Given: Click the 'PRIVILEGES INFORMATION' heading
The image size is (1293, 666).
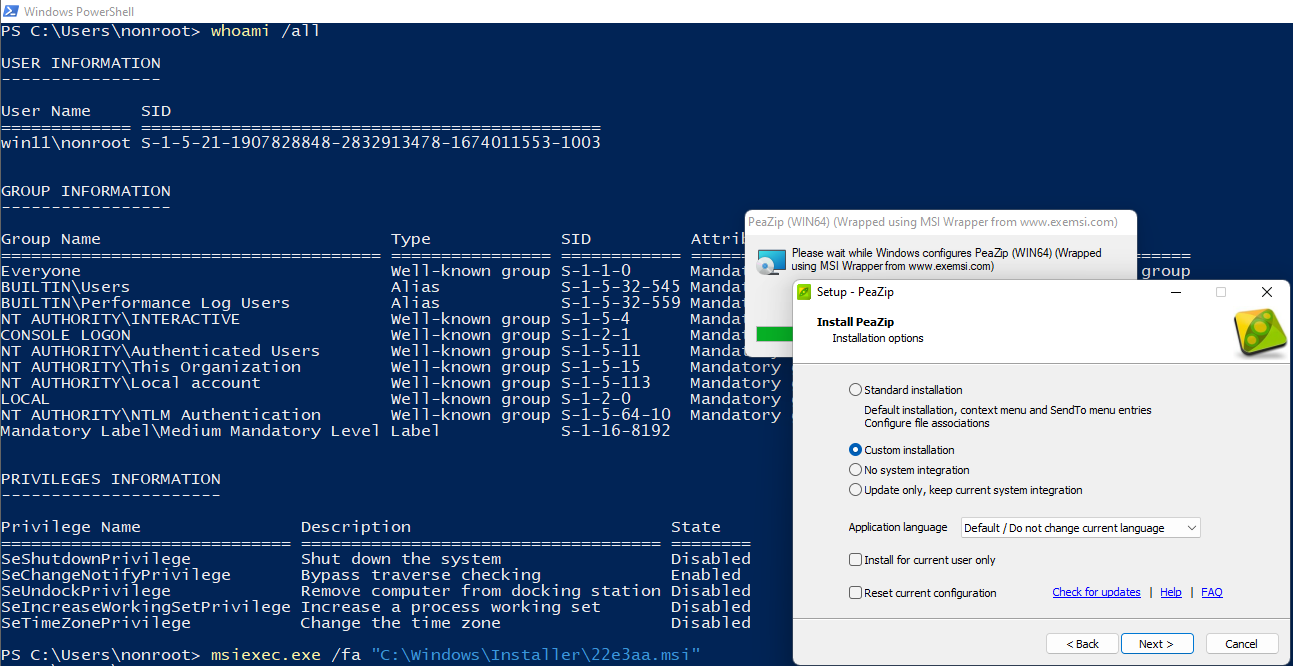Looking at the screenshot, I should [111, 479].
